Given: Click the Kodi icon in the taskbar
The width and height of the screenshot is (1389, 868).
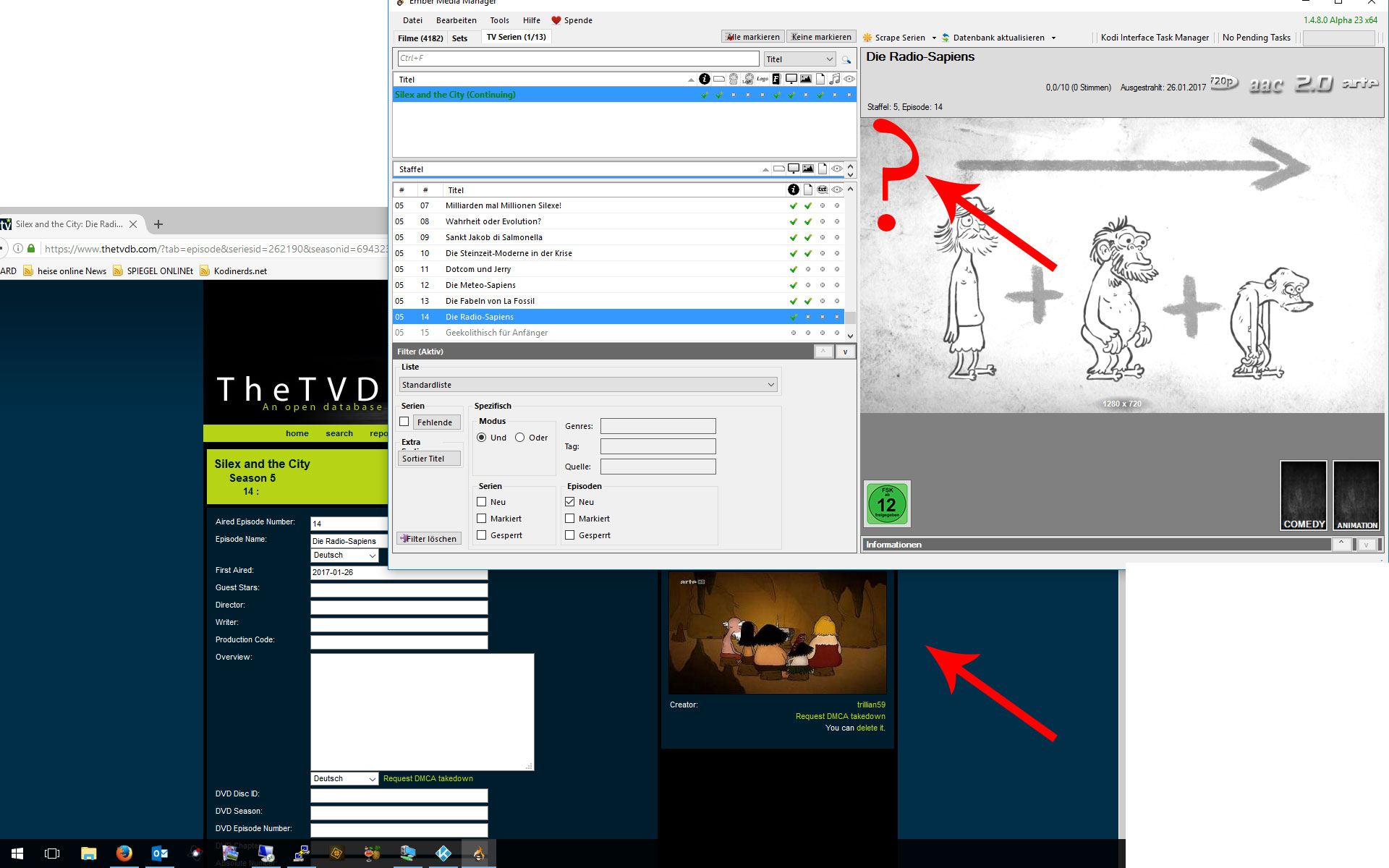Looking at the screenshot, I should (x=443, y=854).
